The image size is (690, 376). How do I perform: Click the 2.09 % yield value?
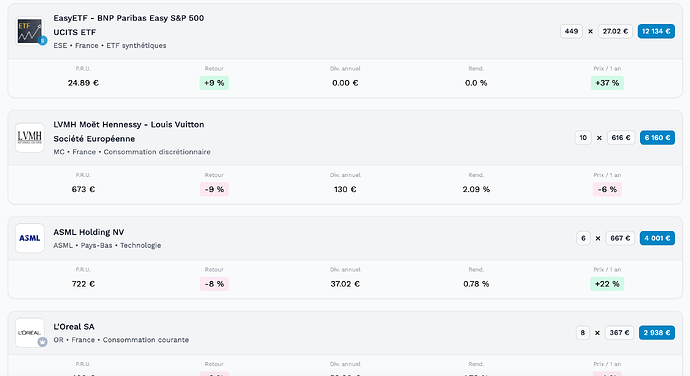476,189
